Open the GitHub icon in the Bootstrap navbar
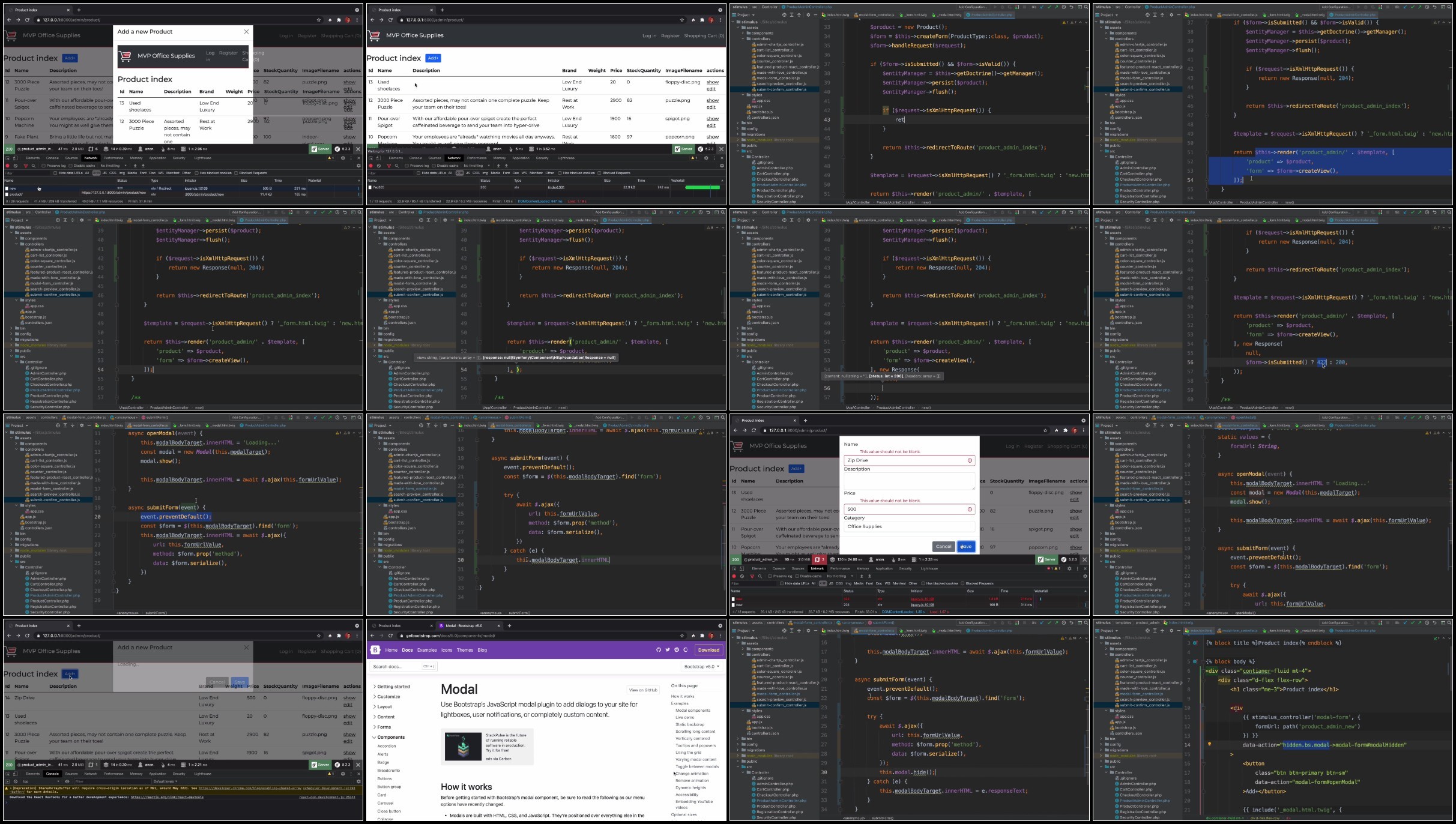1456x824 pixels. pyautogui.click(x=659, y=650)
